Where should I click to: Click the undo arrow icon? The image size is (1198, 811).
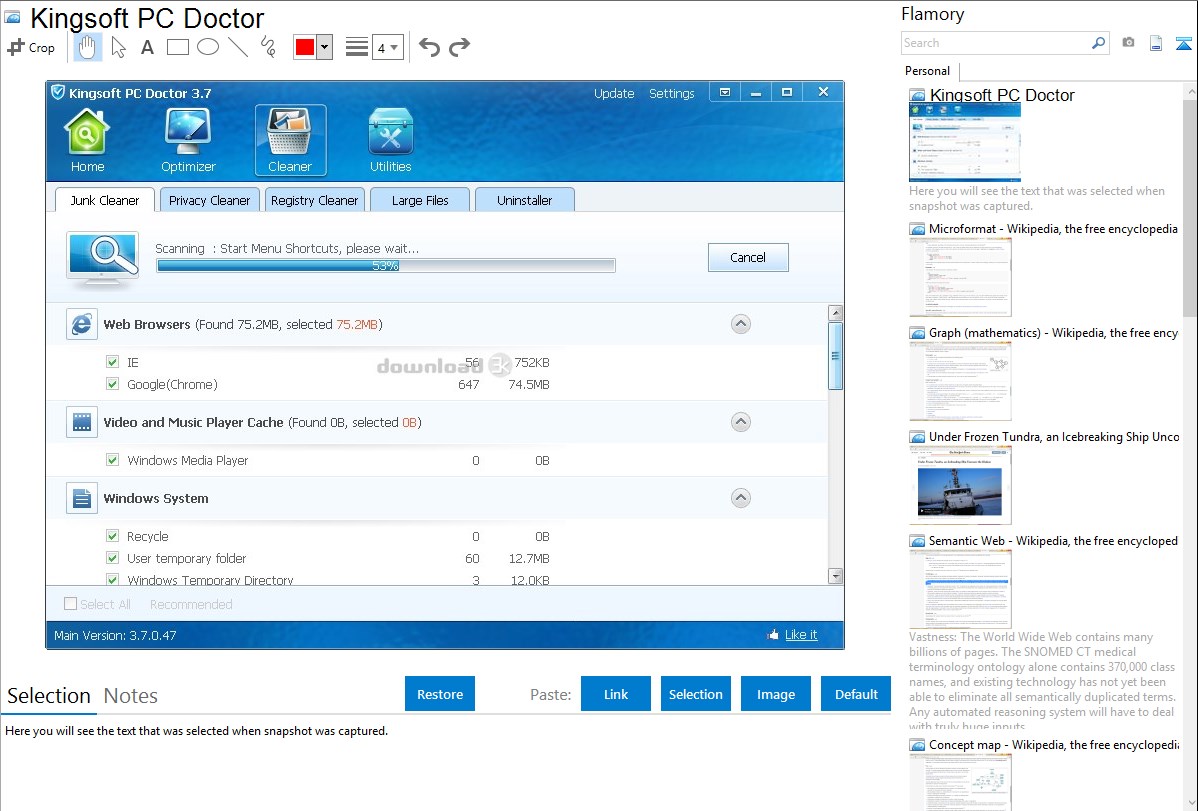[429, 47]
